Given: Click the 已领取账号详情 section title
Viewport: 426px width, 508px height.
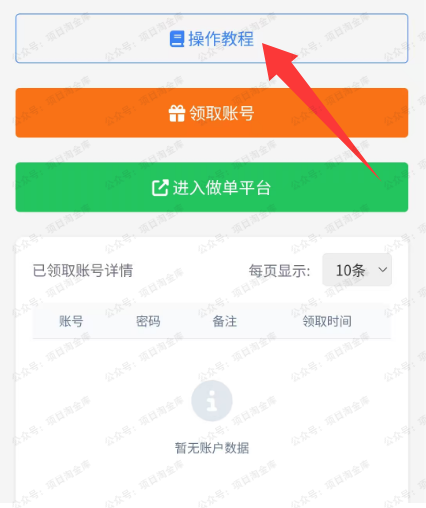Looking at the screenshot, I should click(x=83, y=270).
